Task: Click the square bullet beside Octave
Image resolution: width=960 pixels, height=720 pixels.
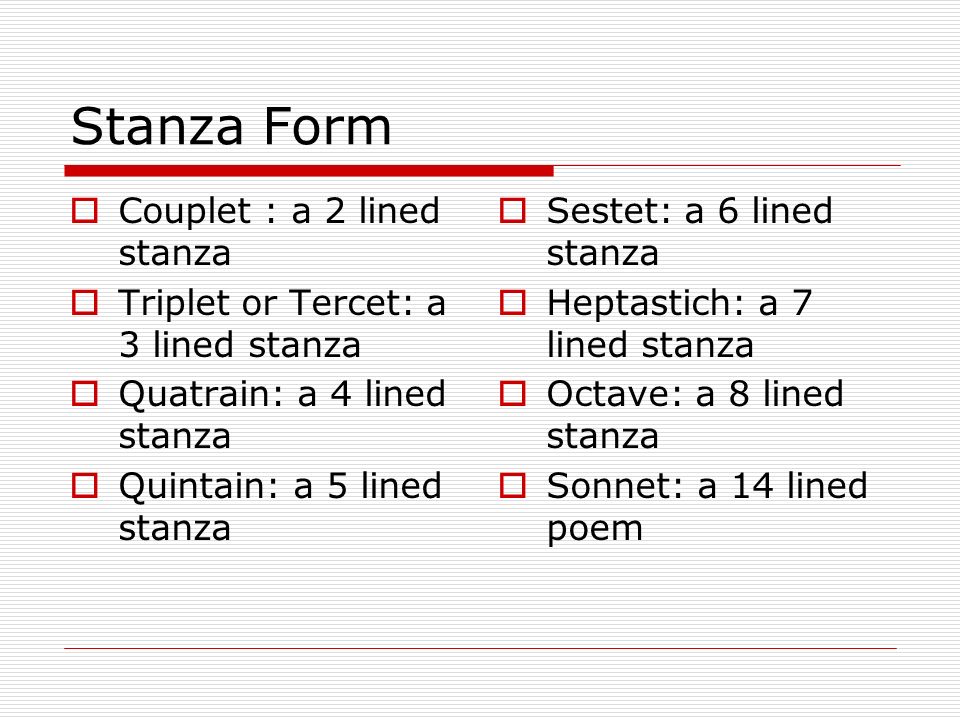Action: coord(512,394)
